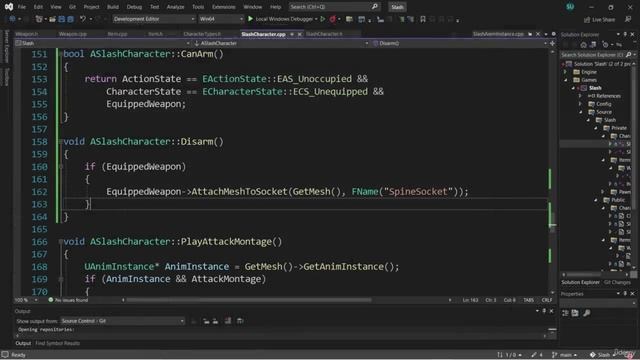Click the editor horizontal scrollbar

249,300
